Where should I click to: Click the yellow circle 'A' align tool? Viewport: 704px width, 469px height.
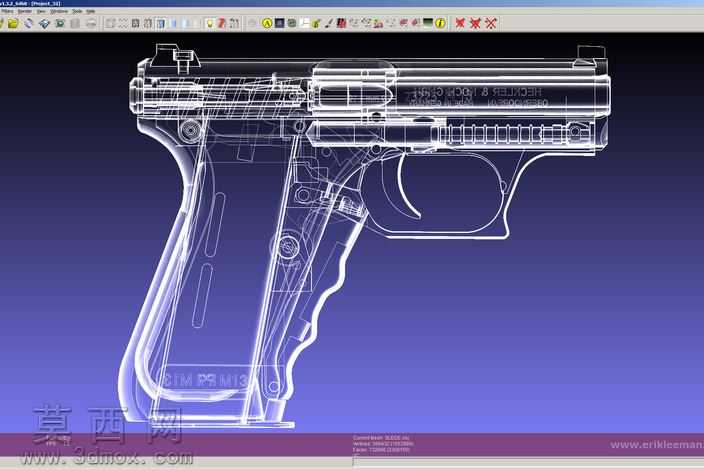[267, 23]
